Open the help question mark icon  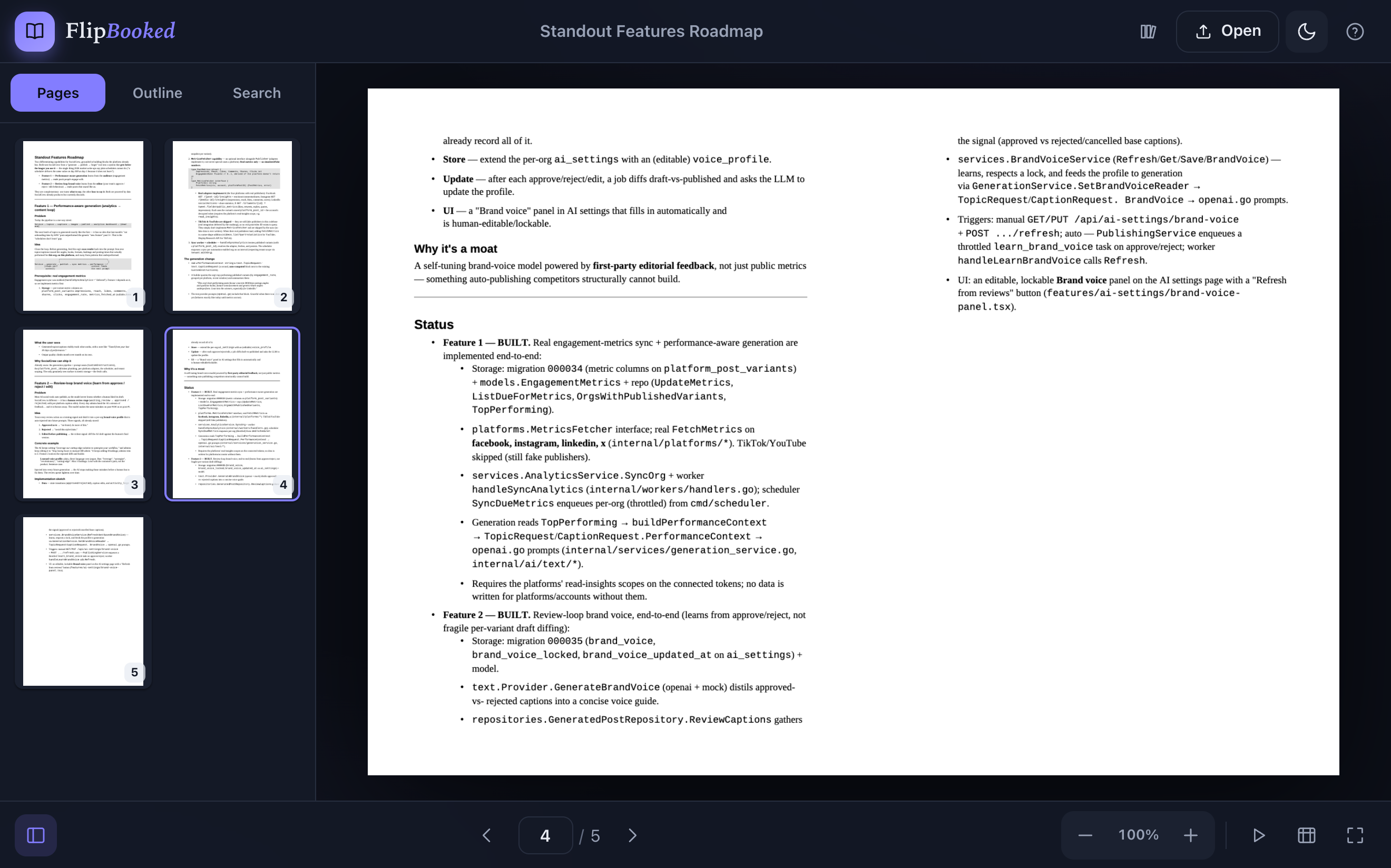[1355, 31]
